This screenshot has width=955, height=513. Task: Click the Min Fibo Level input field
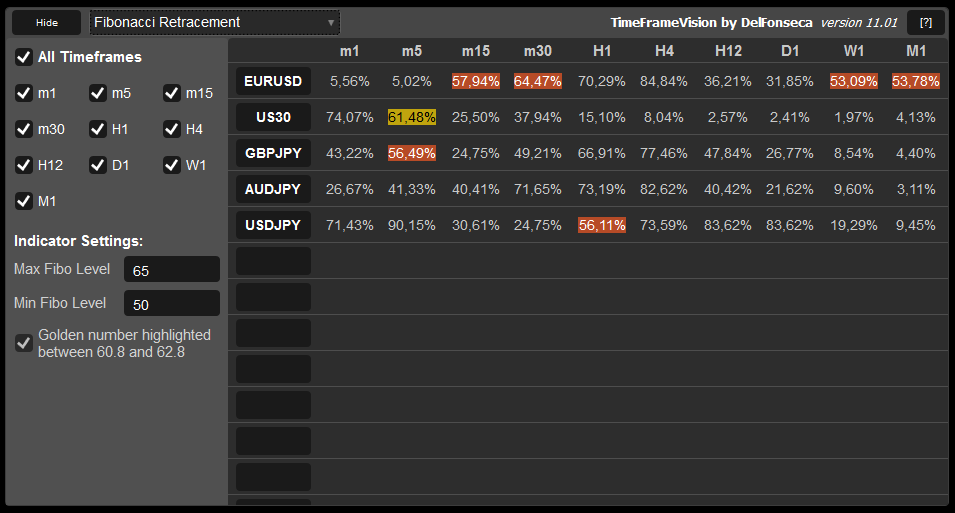click(172, 303)
